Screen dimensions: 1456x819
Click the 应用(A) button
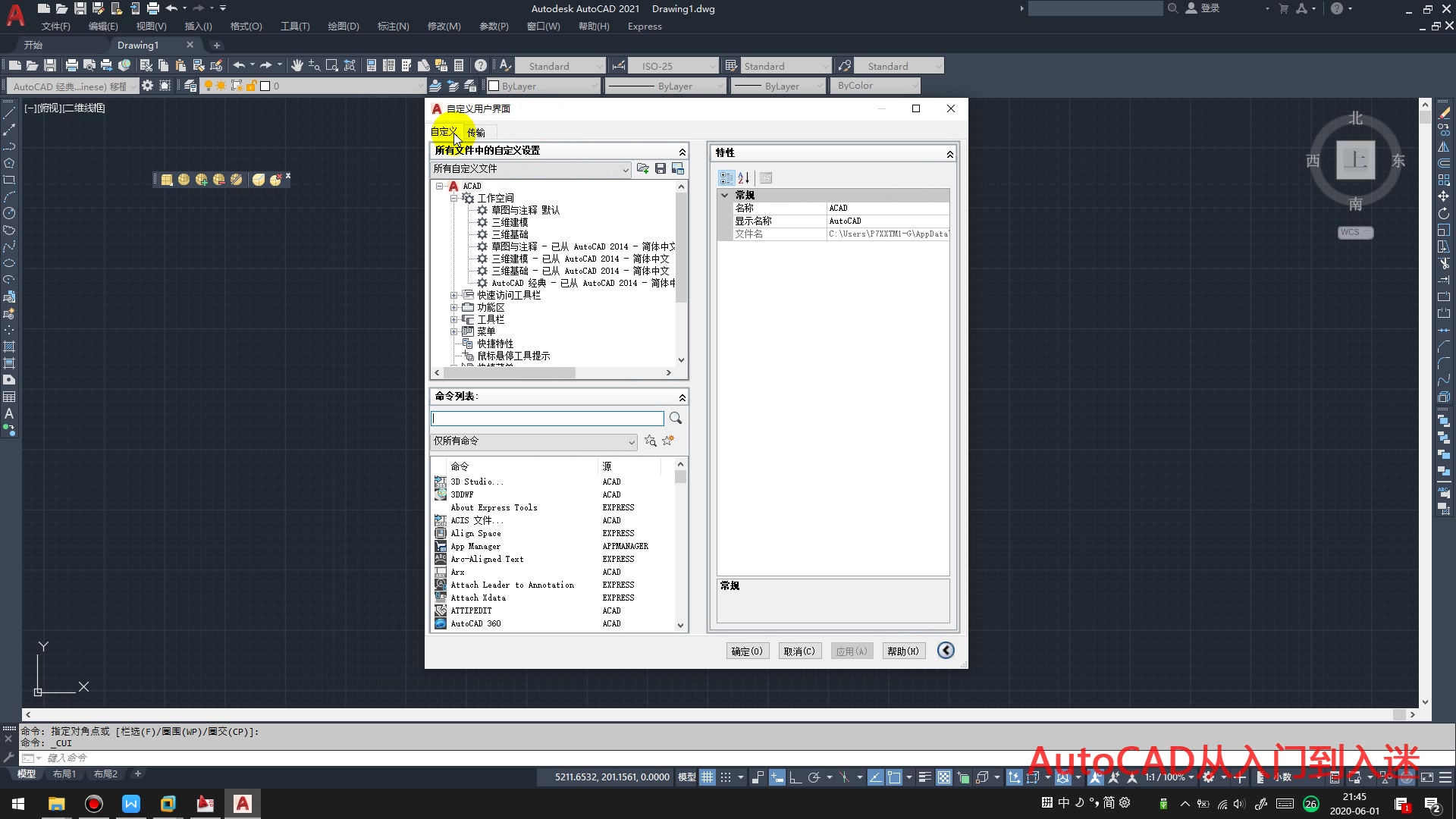tap(851, 651)
